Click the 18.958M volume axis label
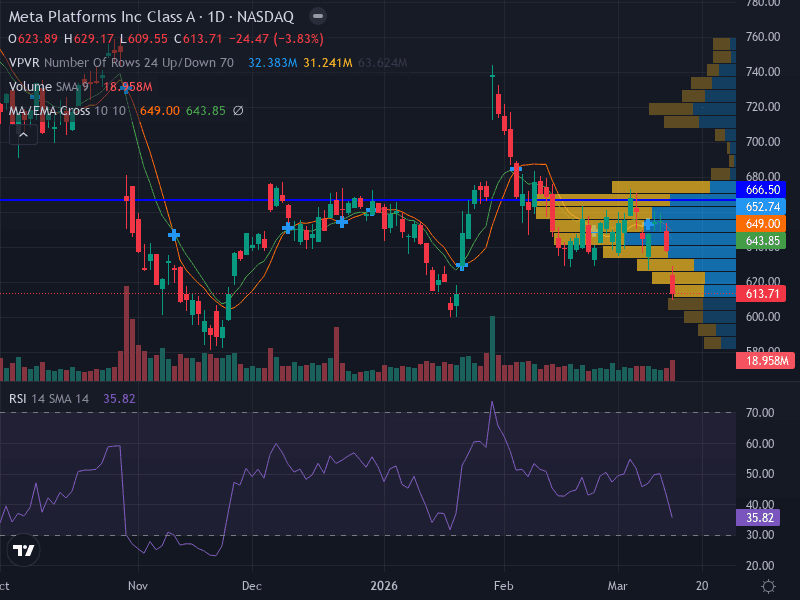The width and height of the screenshot is (800, 600). [767, 361]
